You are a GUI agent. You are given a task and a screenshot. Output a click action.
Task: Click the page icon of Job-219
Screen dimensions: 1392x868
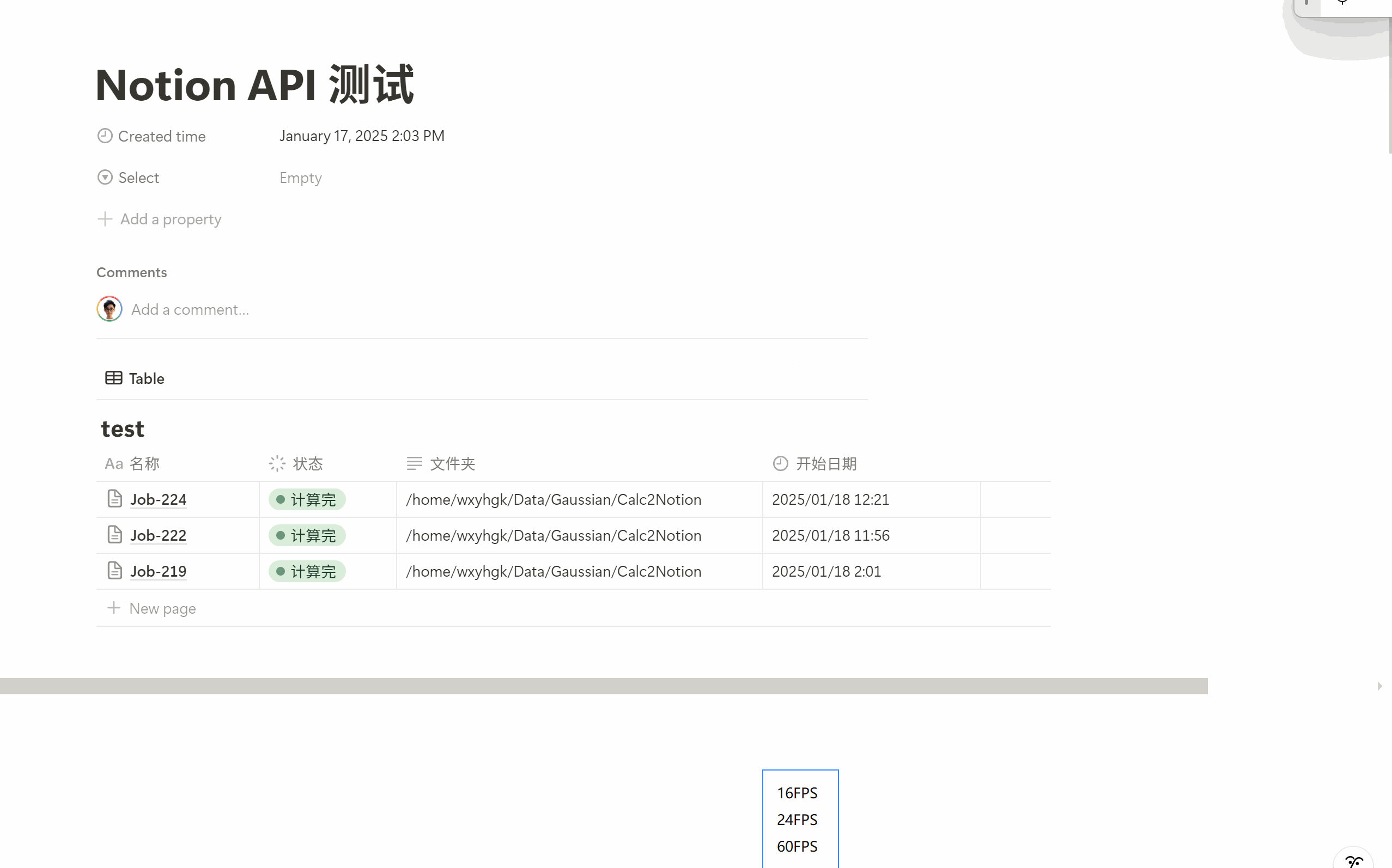pos(115,571)
